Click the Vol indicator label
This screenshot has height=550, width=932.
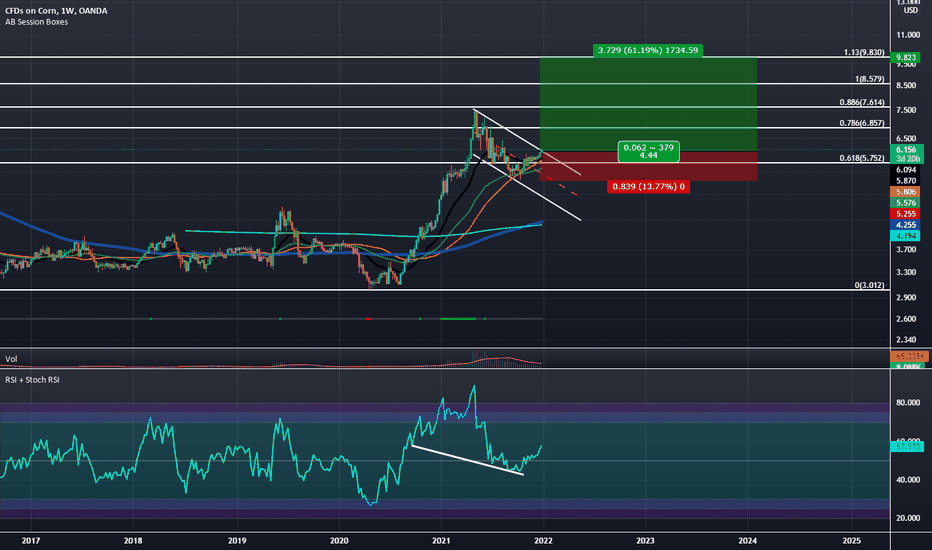(11, 359)
